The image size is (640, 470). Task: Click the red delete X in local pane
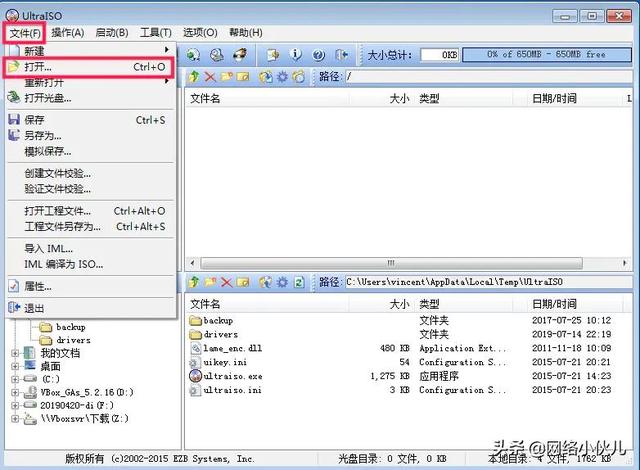[x=226, y=282]
